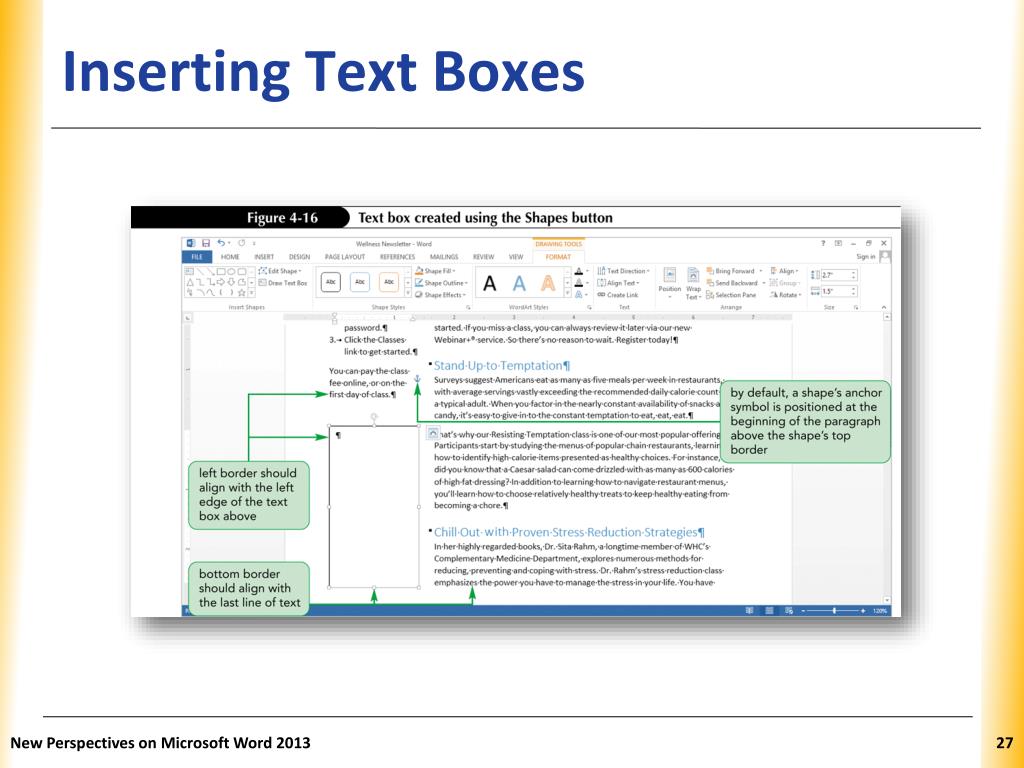Switch to the HOME tab
This screenshot has width=1024, height=768.
(230, 257)
